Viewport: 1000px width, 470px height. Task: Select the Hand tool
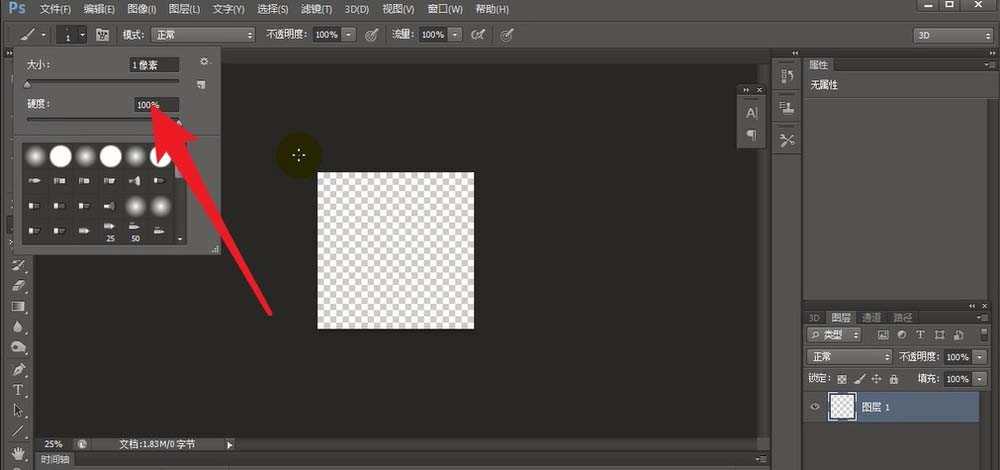pyautogui.click(x=18, y=453)
